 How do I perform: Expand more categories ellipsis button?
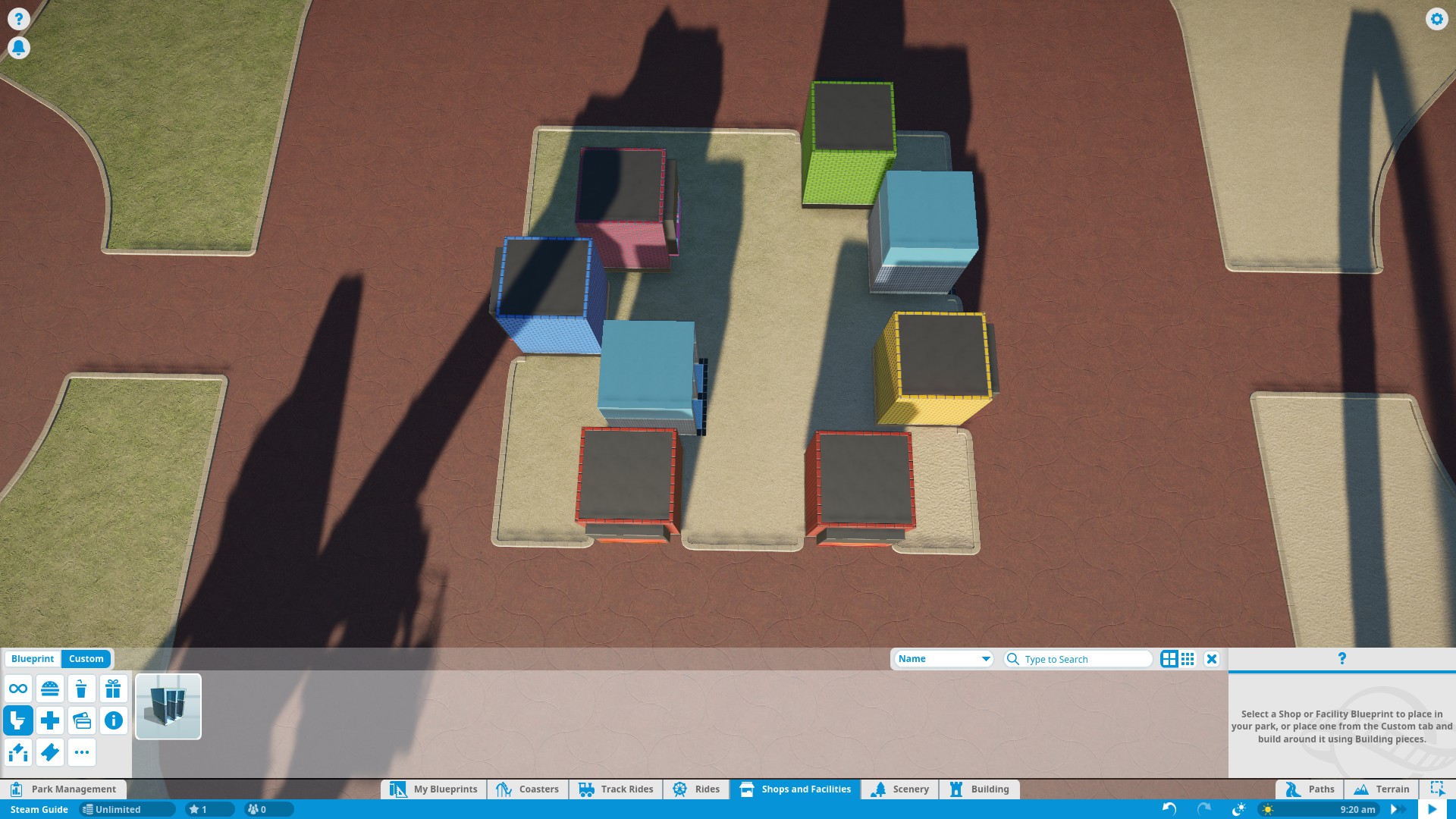click(x=82, y=752)
